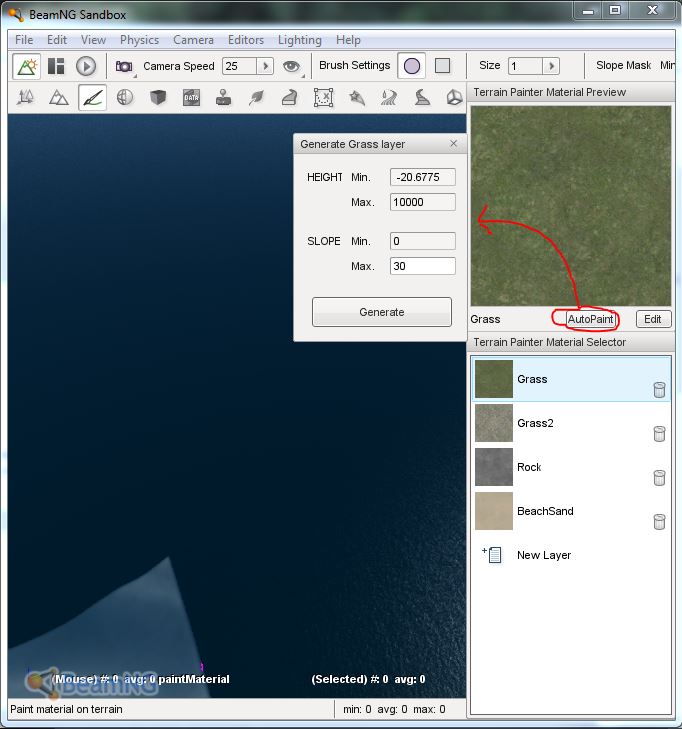Open the River Editor icon

coord(389,98)
